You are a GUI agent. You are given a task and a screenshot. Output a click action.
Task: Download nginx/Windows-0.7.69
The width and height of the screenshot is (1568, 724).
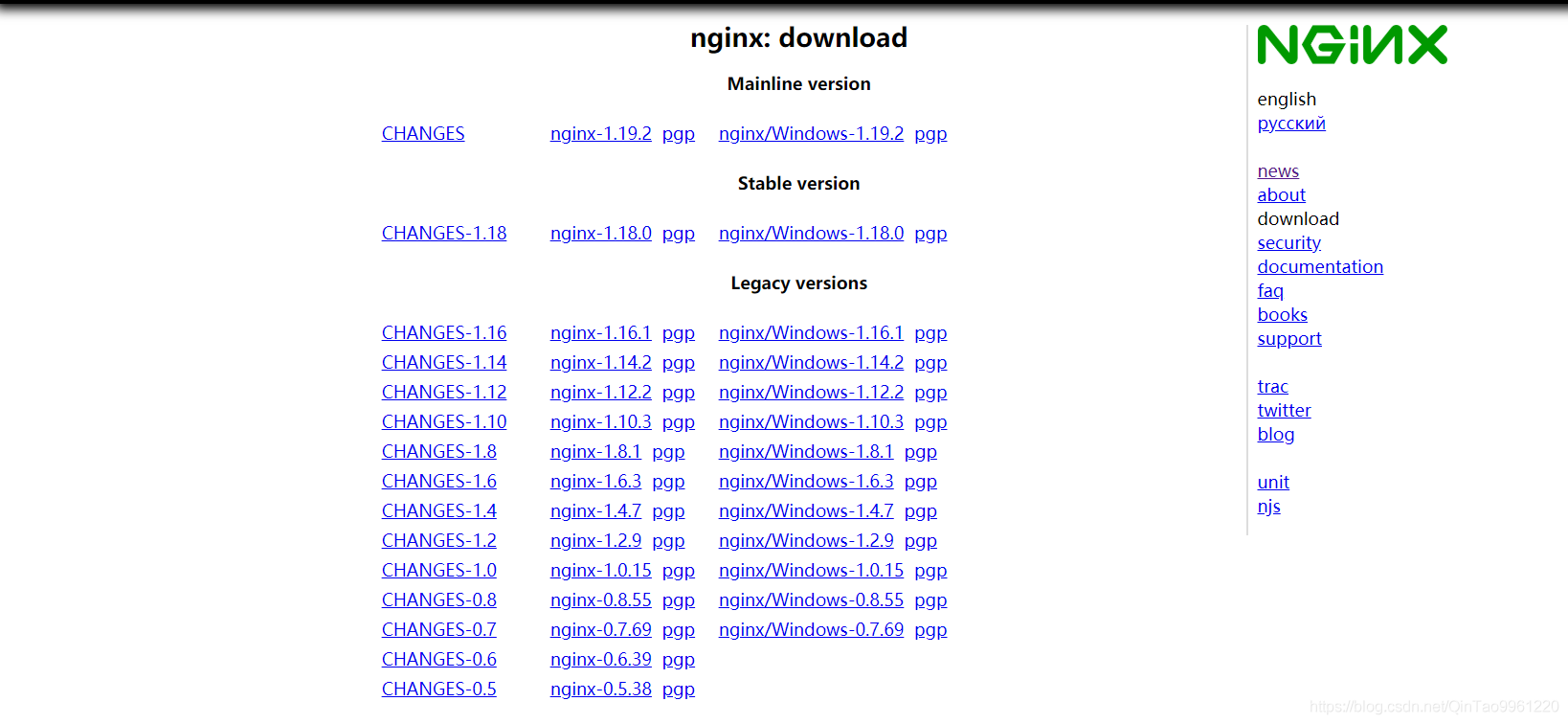click(811, 630)
